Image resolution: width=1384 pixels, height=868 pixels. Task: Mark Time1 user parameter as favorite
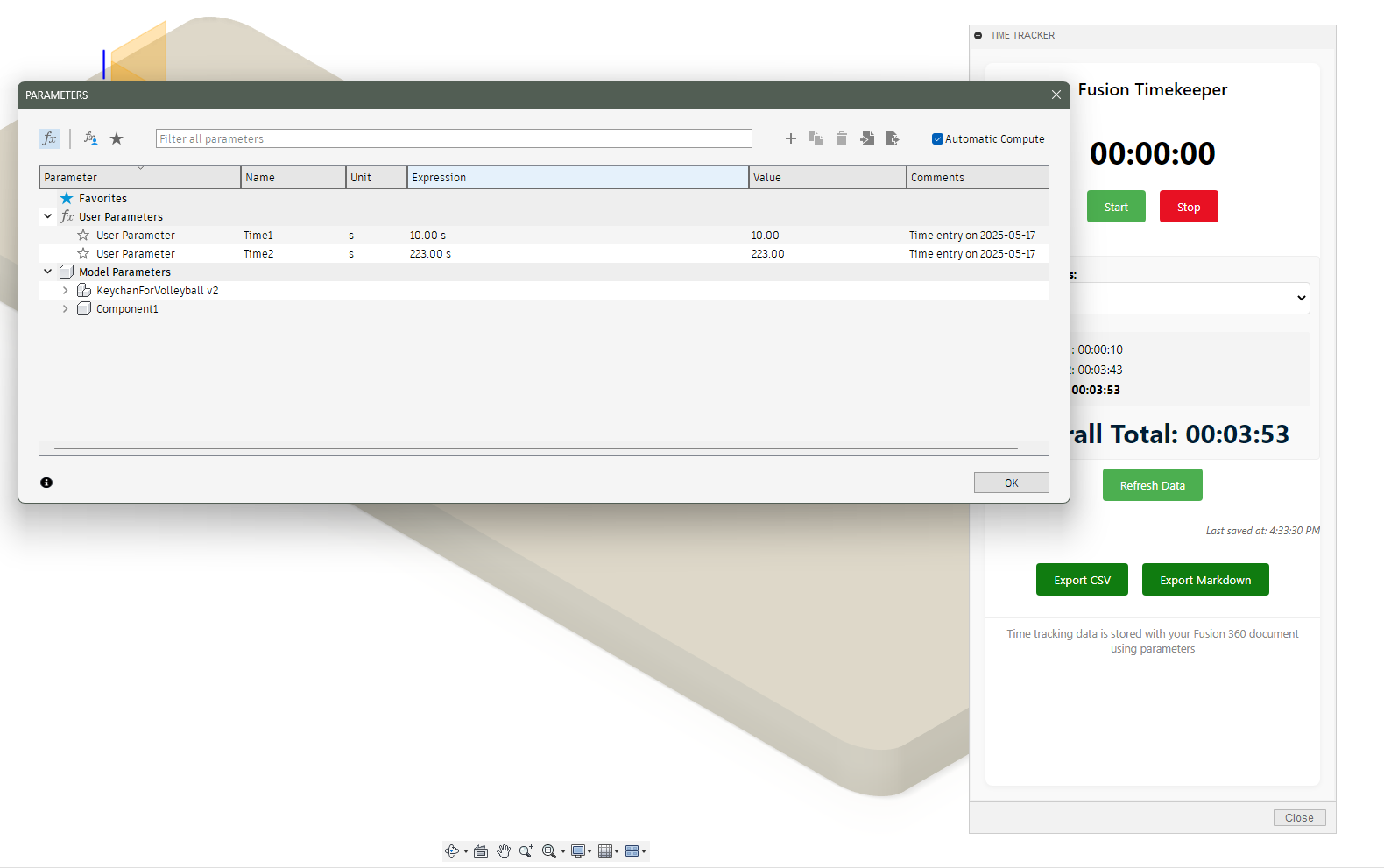coord(83,235)
